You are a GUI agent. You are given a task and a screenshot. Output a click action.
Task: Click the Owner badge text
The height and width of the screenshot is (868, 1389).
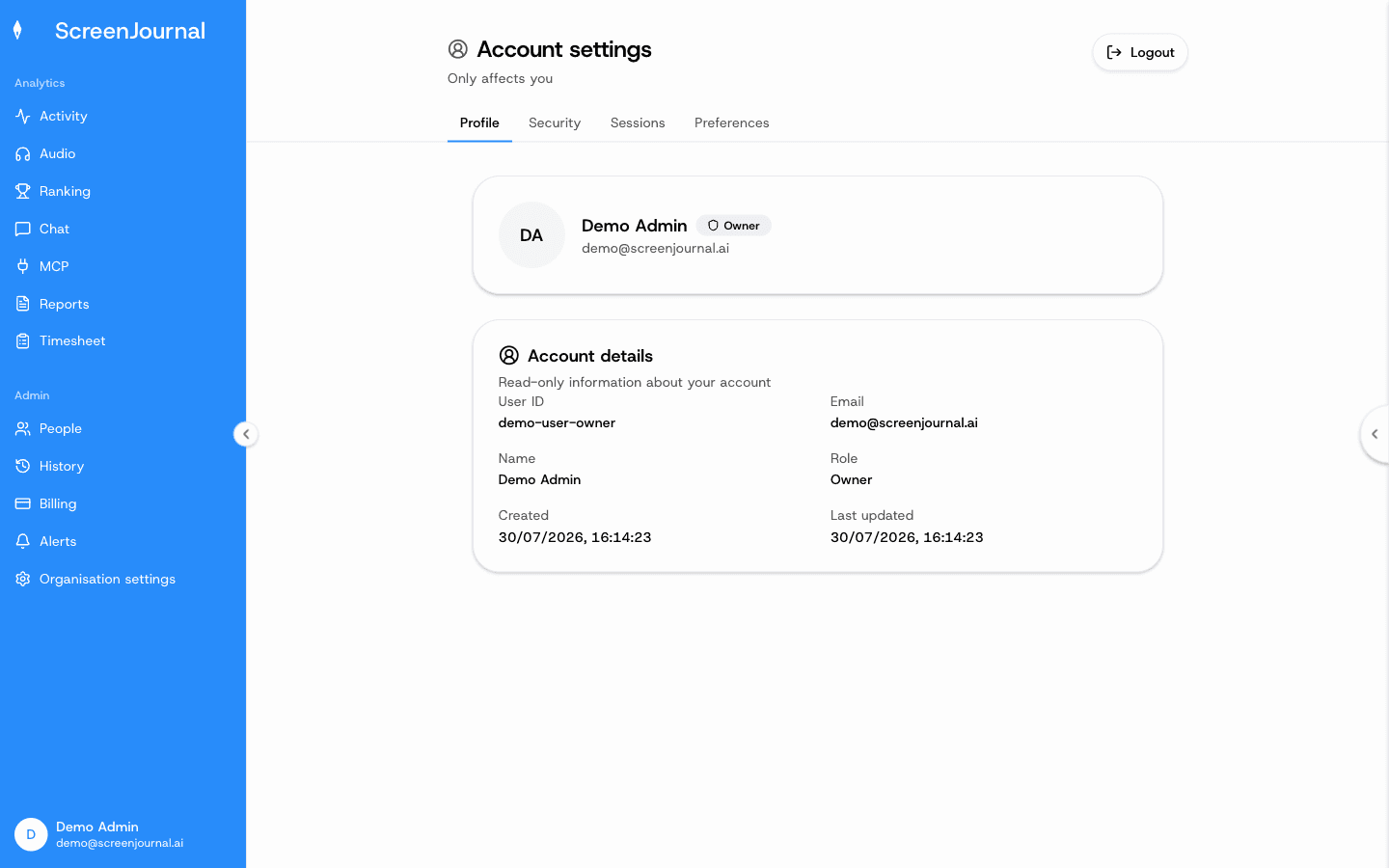tap(742, 226)
